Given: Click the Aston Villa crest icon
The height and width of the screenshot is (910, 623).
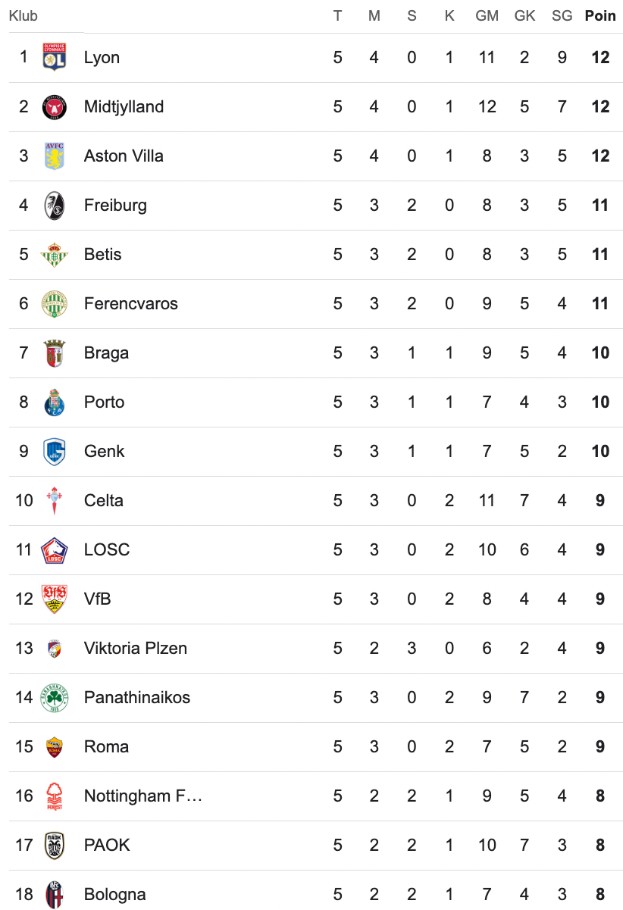Looking at the screenshot, I should (54, 156).
